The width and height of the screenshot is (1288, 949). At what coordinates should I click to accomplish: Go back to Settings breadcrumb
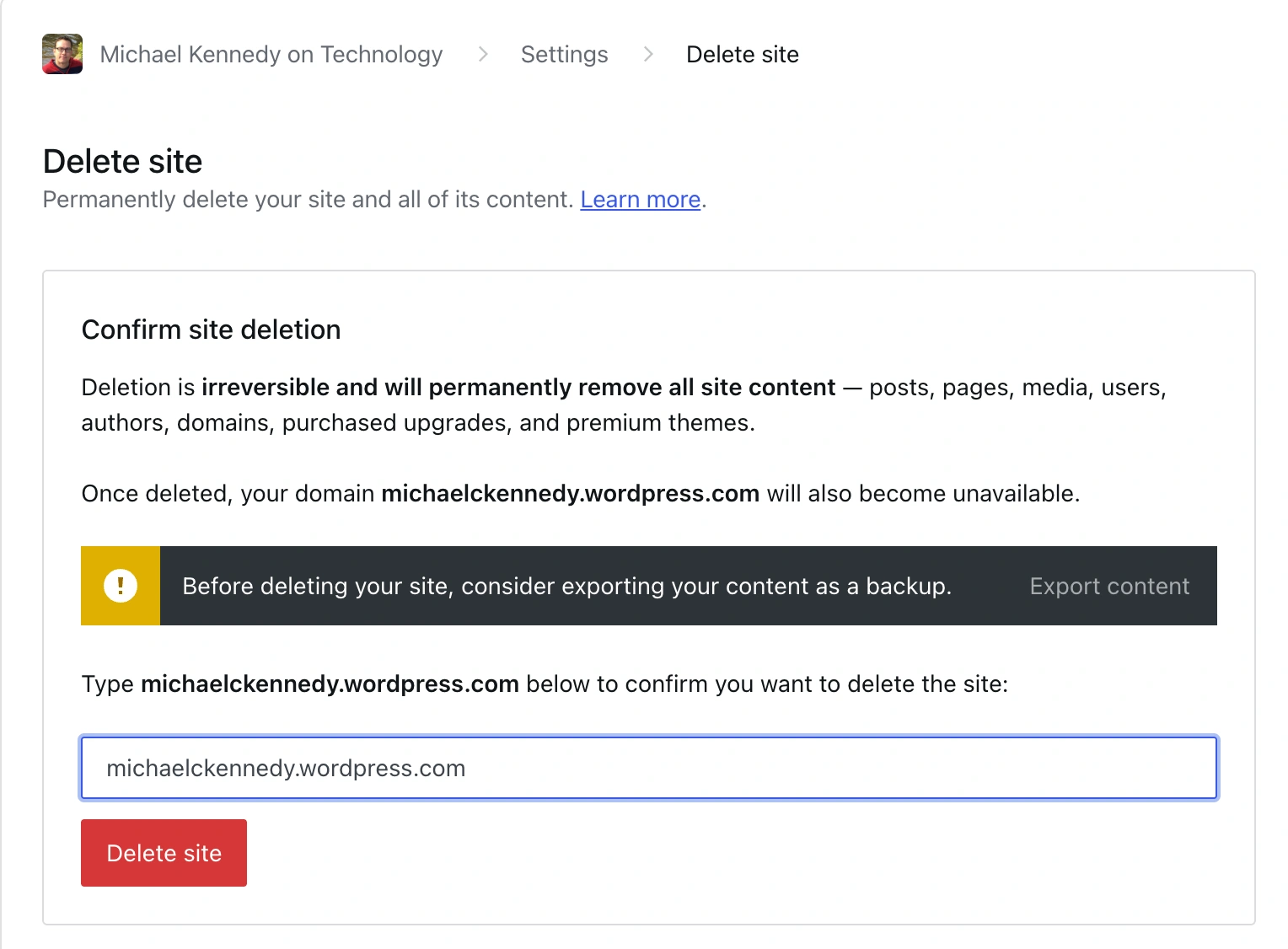pyautogui.click(x=564, y=55)
